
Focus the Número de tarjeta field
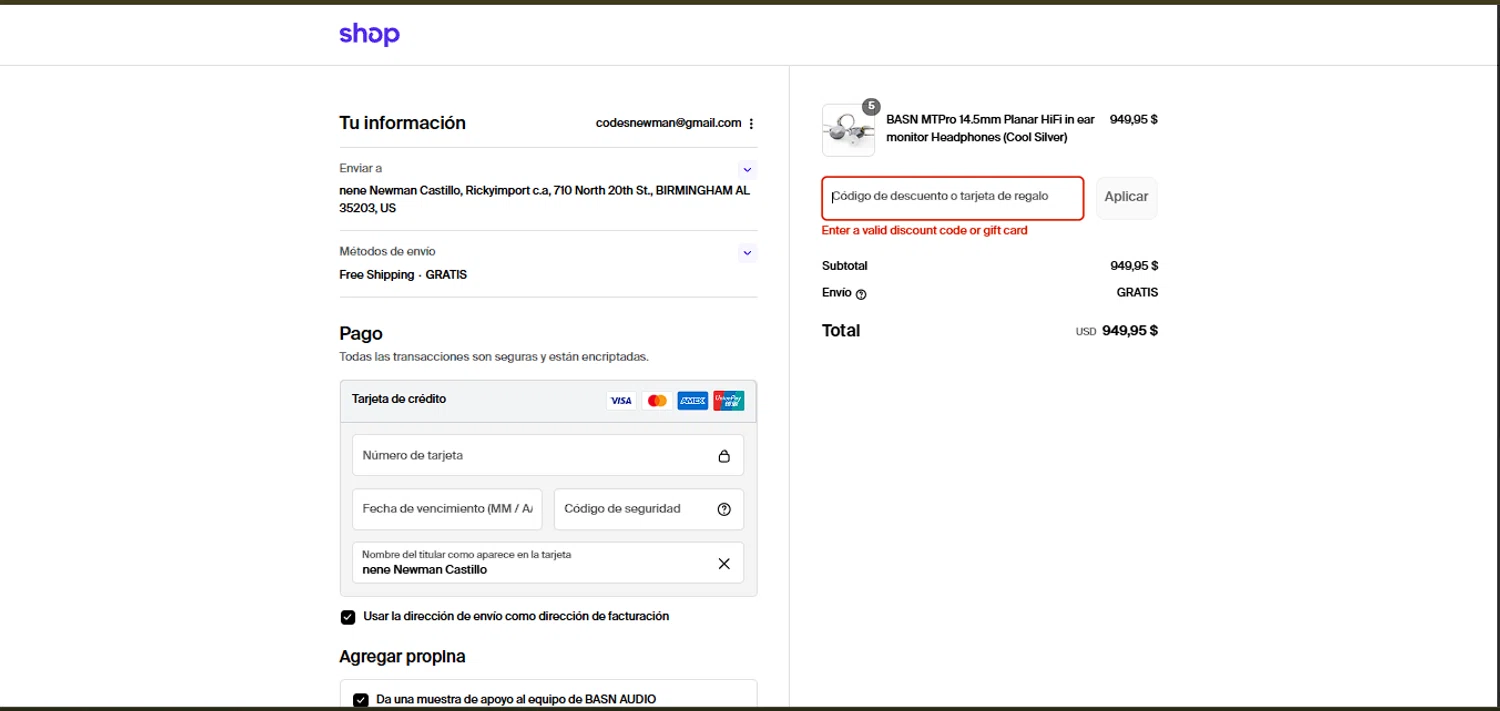548,455
